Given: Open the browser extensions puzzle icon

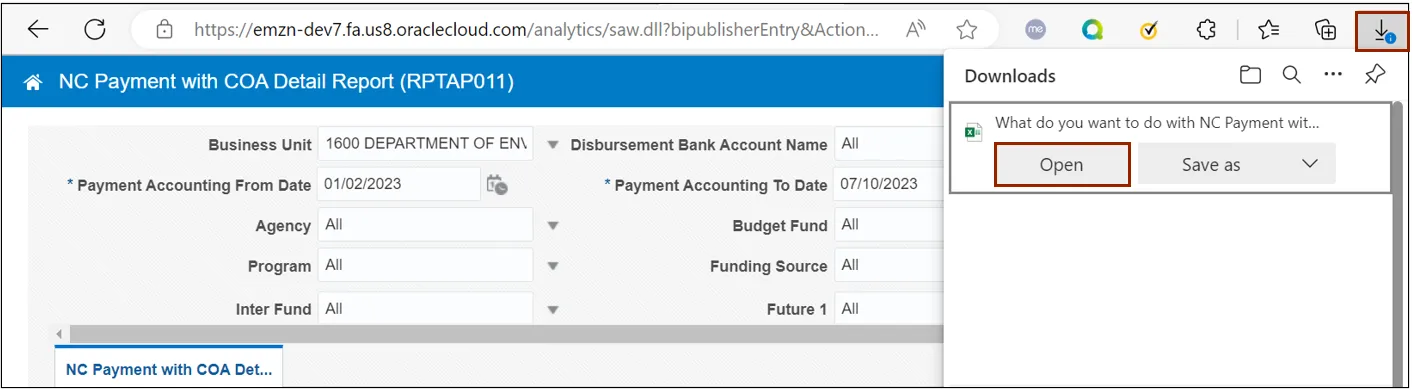Looking at the screenshot, I should [x=1206, y=30].
